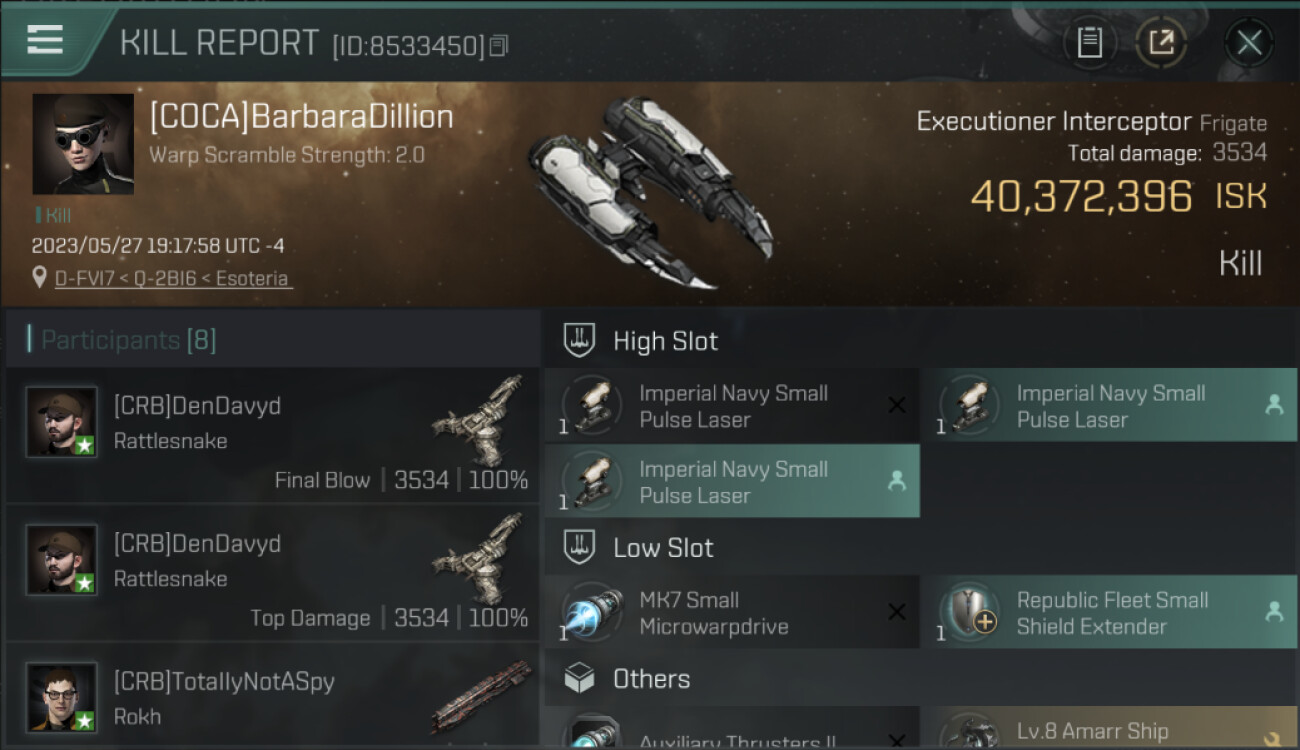
Task: Open the D-FVI7 < Q-2BI6 < Esoteria location link
Action: tap(173, 279)
